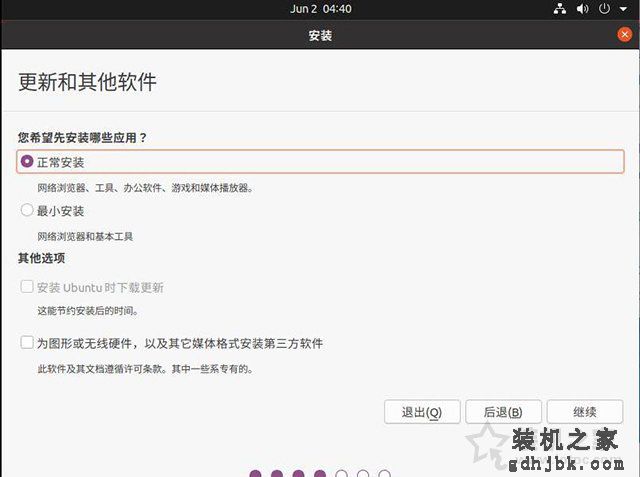Select the 正常安装 radio button
The image size is (640, 477).
27,162
